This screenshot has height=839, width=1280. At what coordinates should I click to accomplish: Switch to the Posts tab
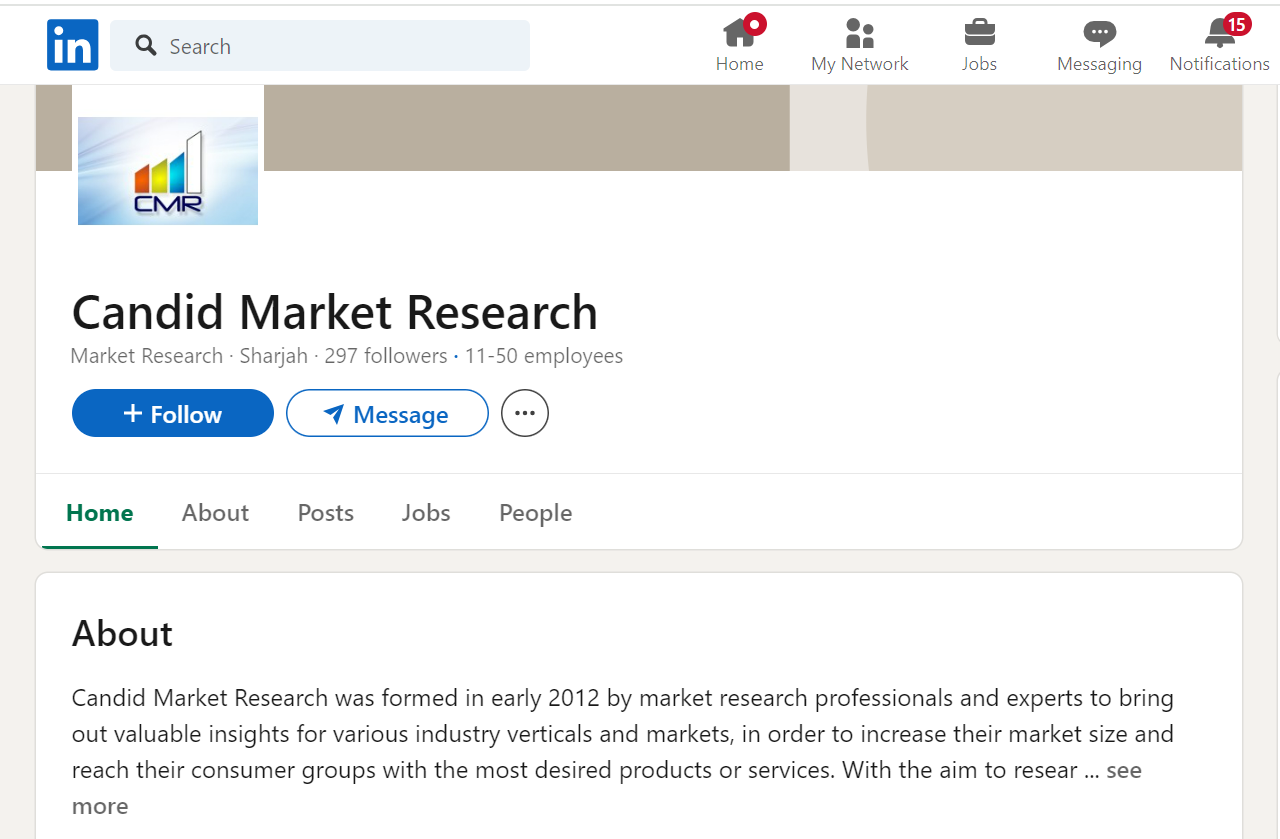[x=326, y=513]
